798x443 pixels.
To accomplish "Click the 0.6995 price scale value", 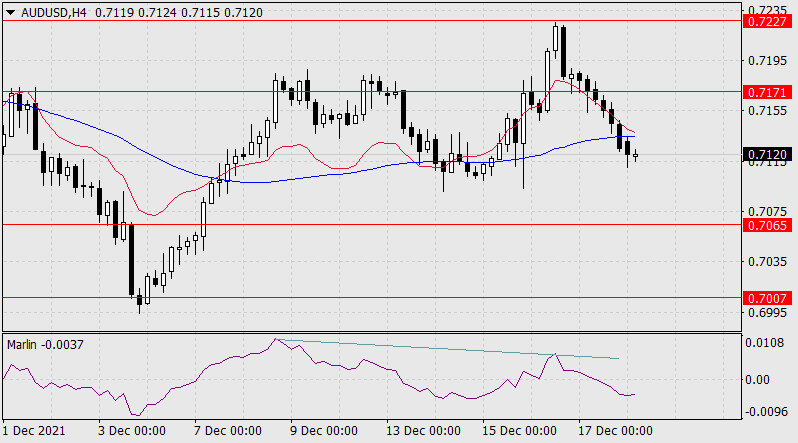I will pos(767,312).
